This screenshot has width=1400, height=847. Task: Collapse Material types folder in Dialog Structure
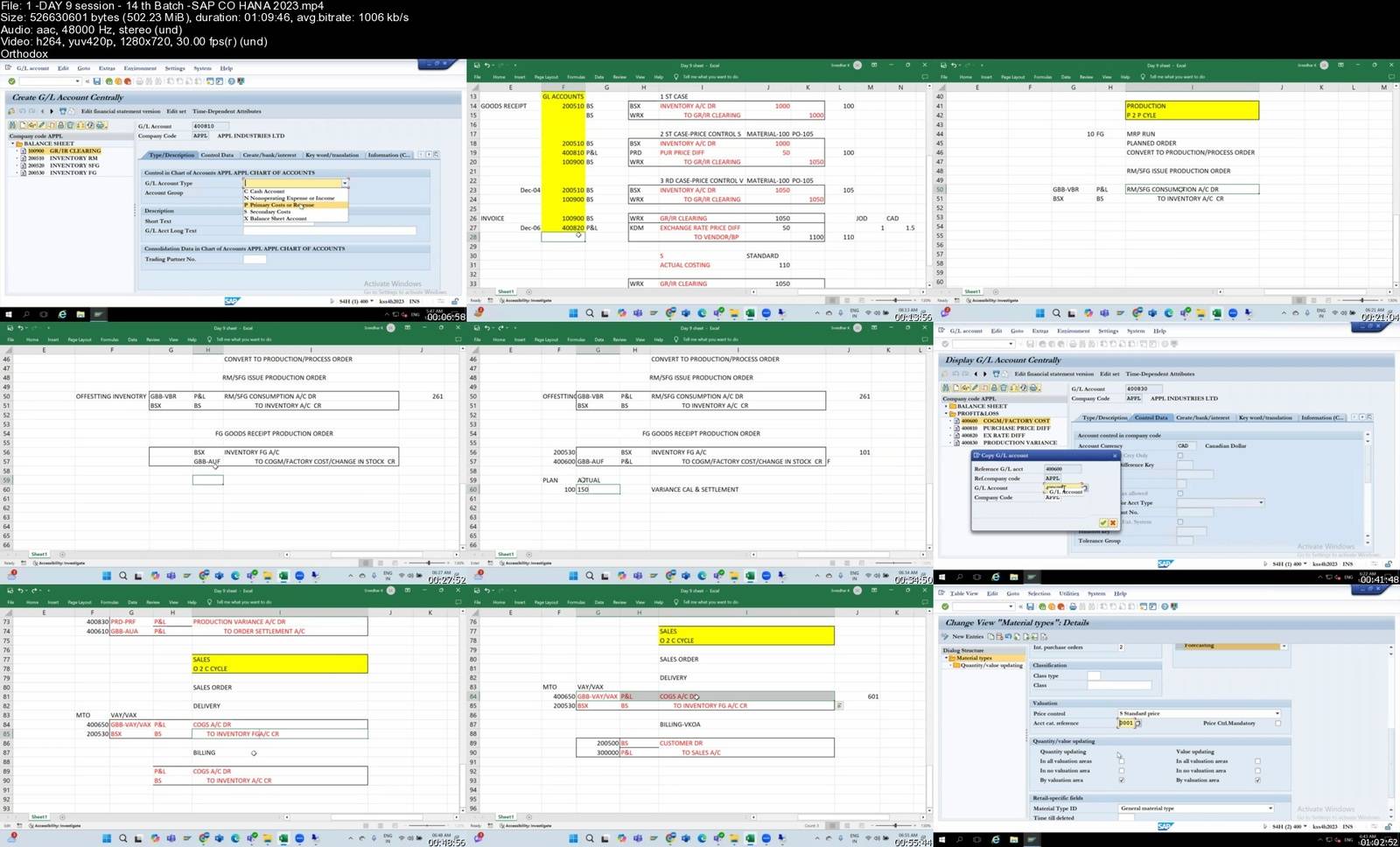click(x=946, y=658)
